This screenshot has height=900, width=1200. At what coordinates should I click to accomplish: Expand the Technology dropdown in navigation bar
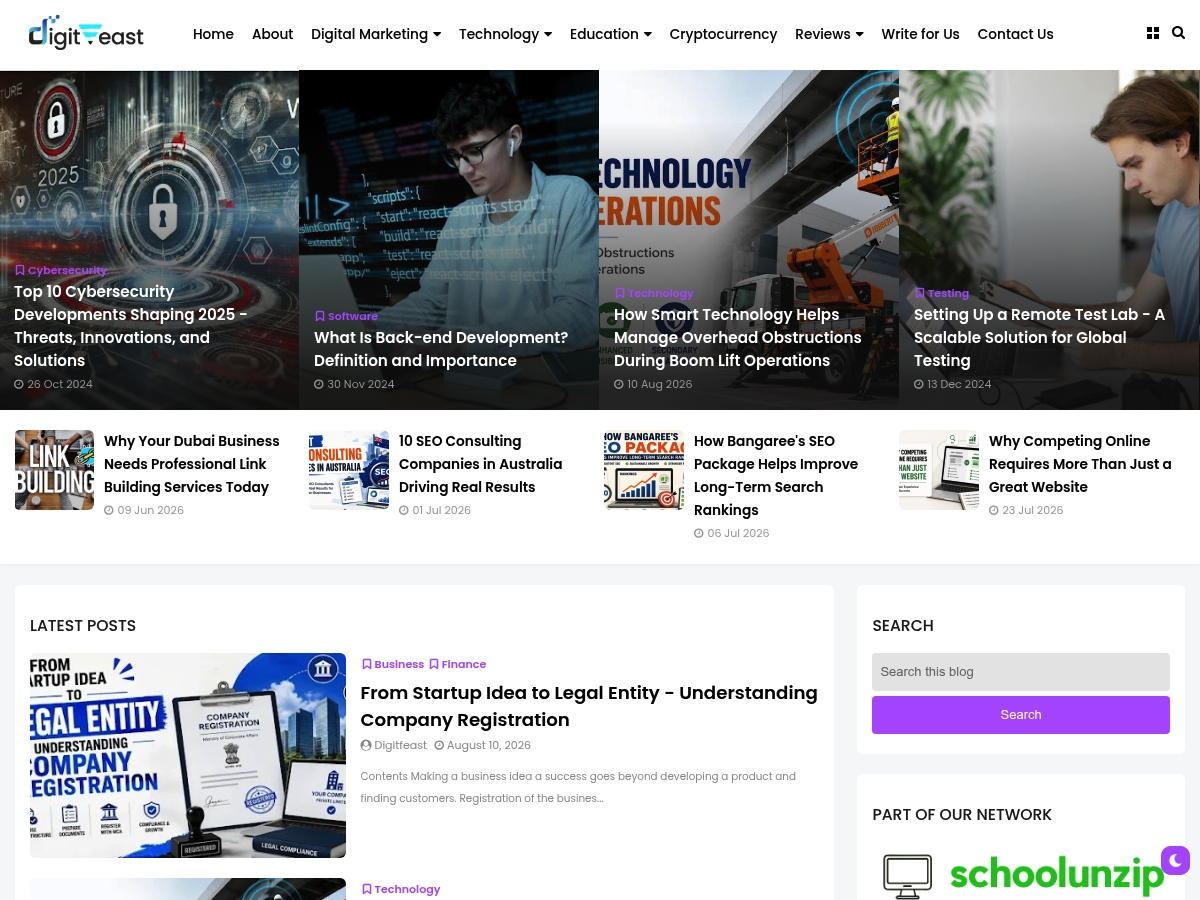pyautogui.click(x=505, y=34)
